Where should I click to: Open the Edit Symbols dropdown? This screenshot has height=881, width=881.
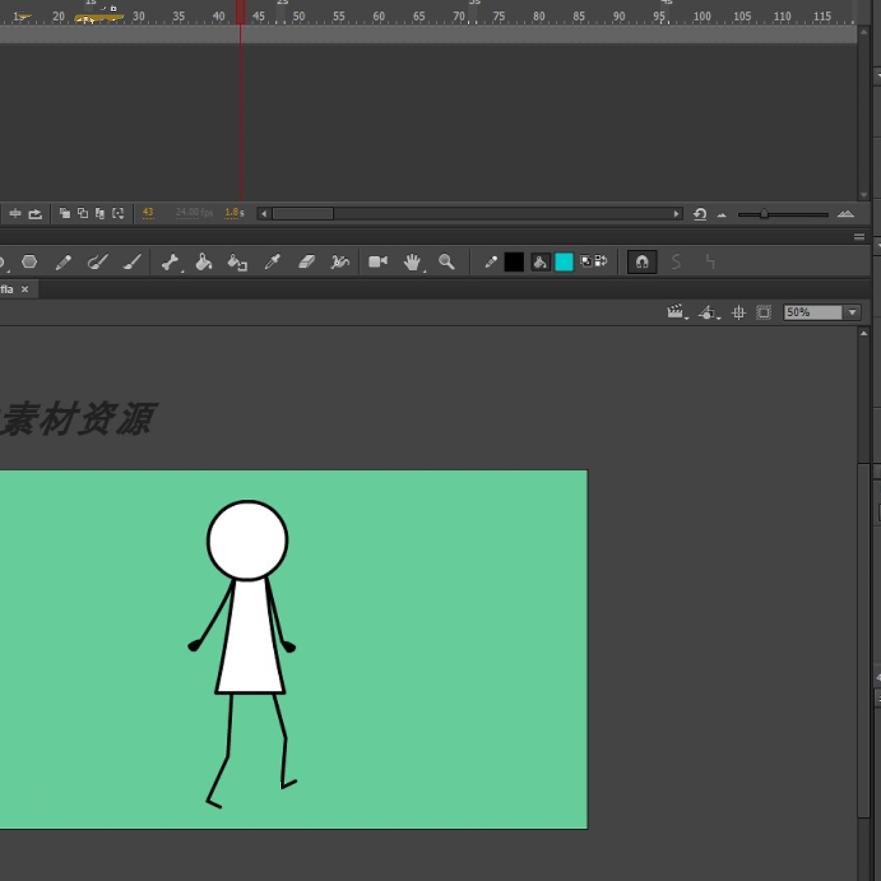[x=709, y=313]
